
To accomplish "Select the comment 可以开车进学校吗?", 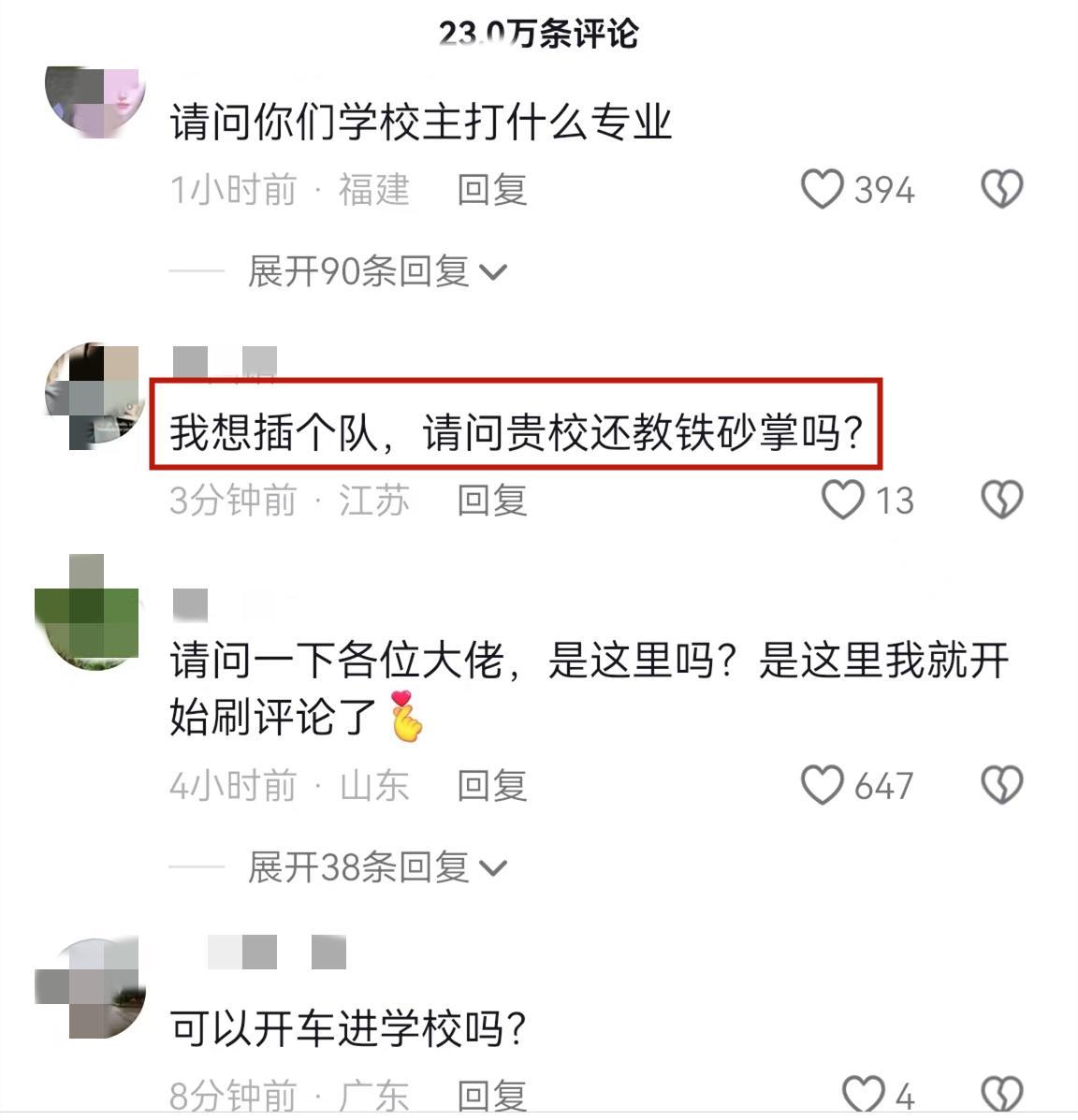I will [x=348, y=1028].
